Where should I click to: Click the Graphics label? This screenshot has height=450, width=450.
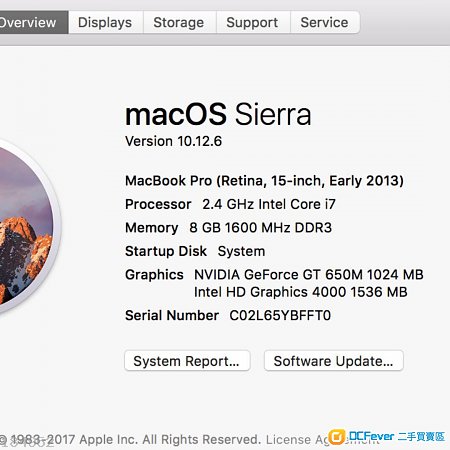(154, 275)
